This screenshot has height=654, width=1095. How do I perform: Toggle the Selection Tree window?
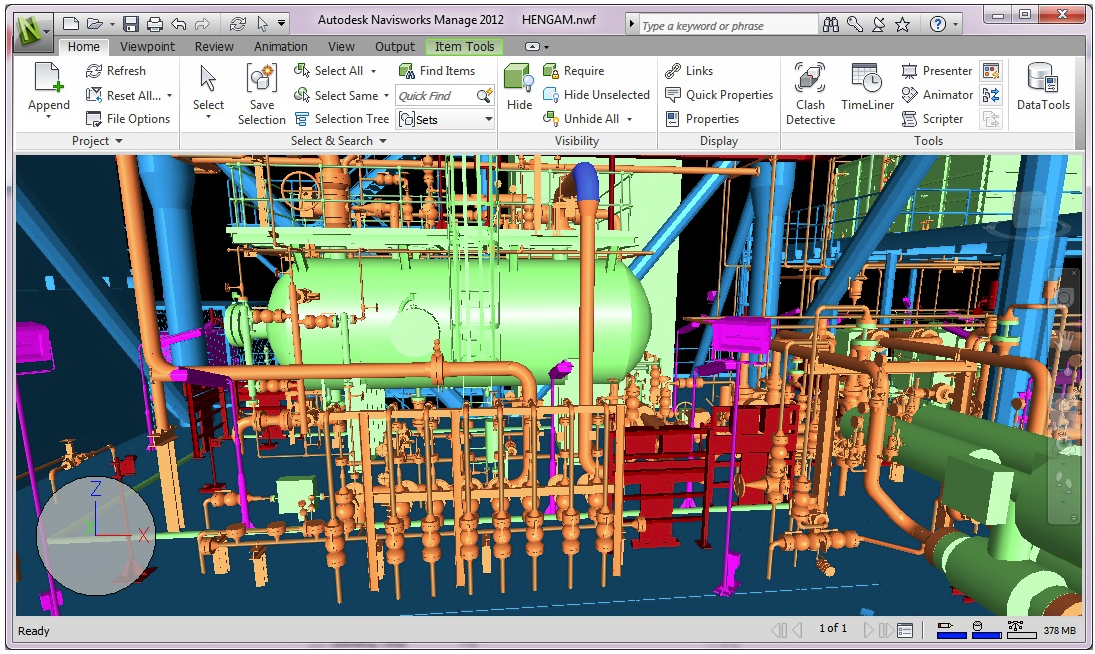point(341,119)
